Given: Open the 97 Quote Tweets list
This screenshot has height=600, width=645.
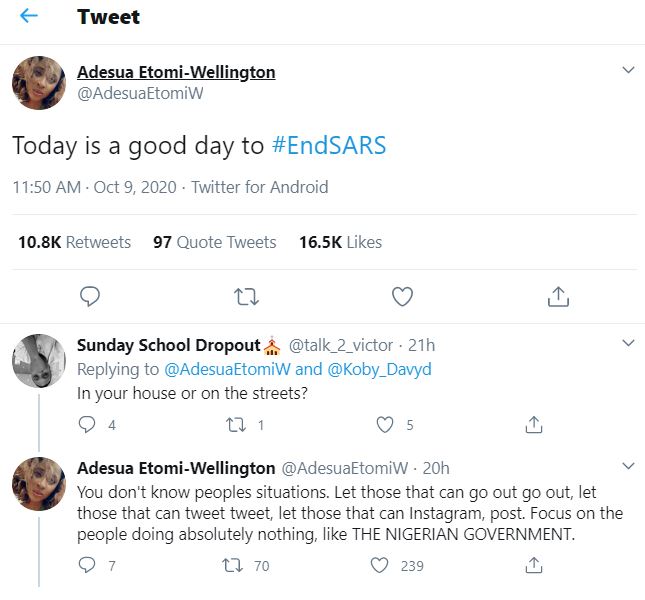Looking at the screenshot, I should [214, 242].
